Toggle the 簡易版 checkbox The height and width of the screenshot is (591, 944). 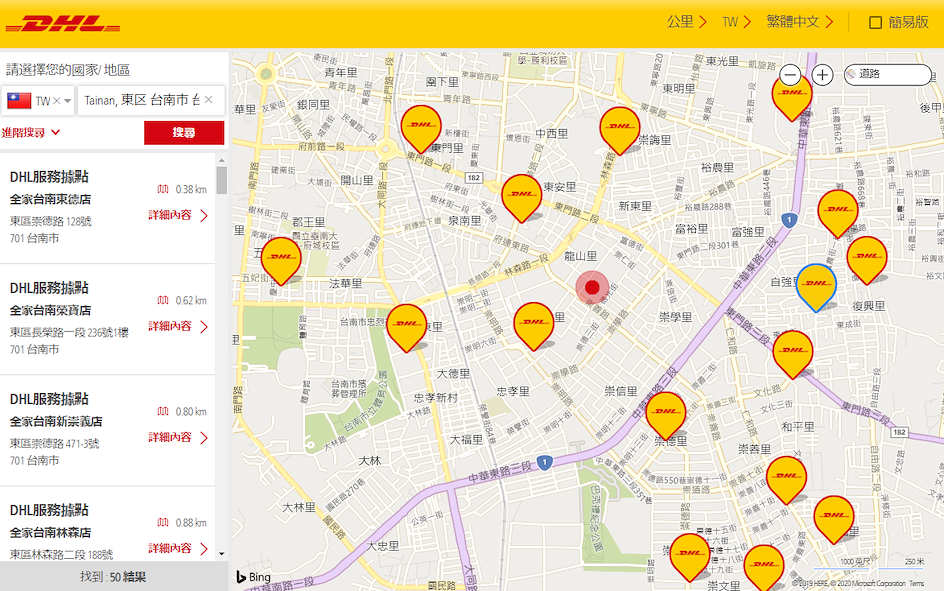coord(875,23)
